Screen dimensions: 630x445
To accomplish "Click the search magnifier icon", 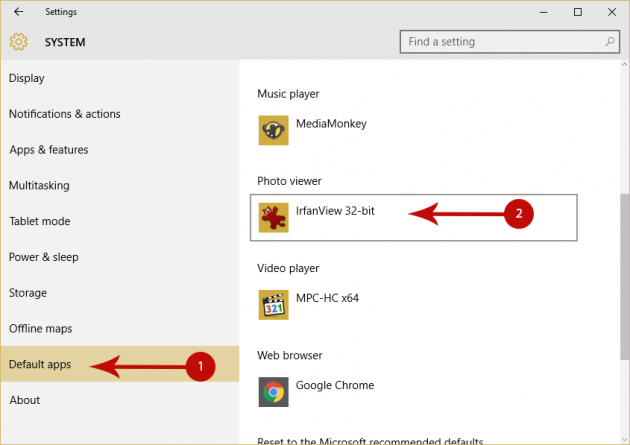I will click(609, 42).
